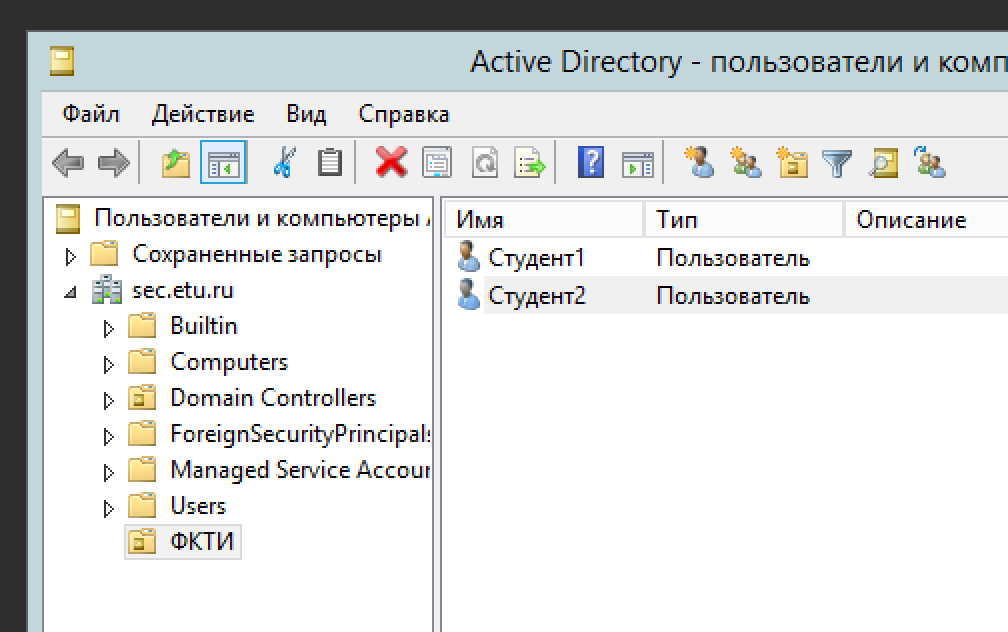The height and width of the screenshot is (632, 1008).
Task: Open Help with the question mark icon
Action: [x=591, y=162]
